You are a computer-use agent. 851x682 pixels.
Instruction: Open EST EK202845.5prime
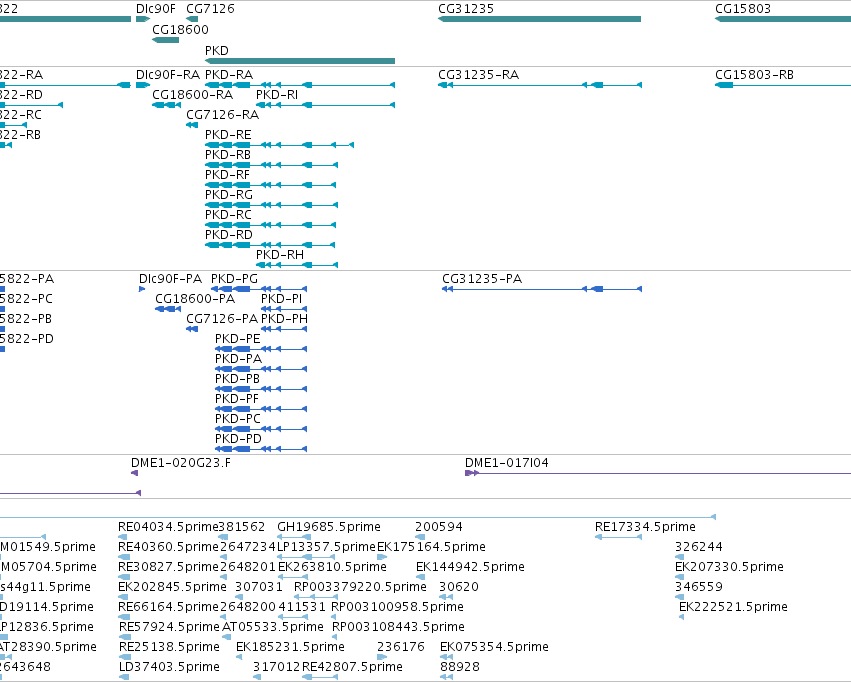[172, 587]
